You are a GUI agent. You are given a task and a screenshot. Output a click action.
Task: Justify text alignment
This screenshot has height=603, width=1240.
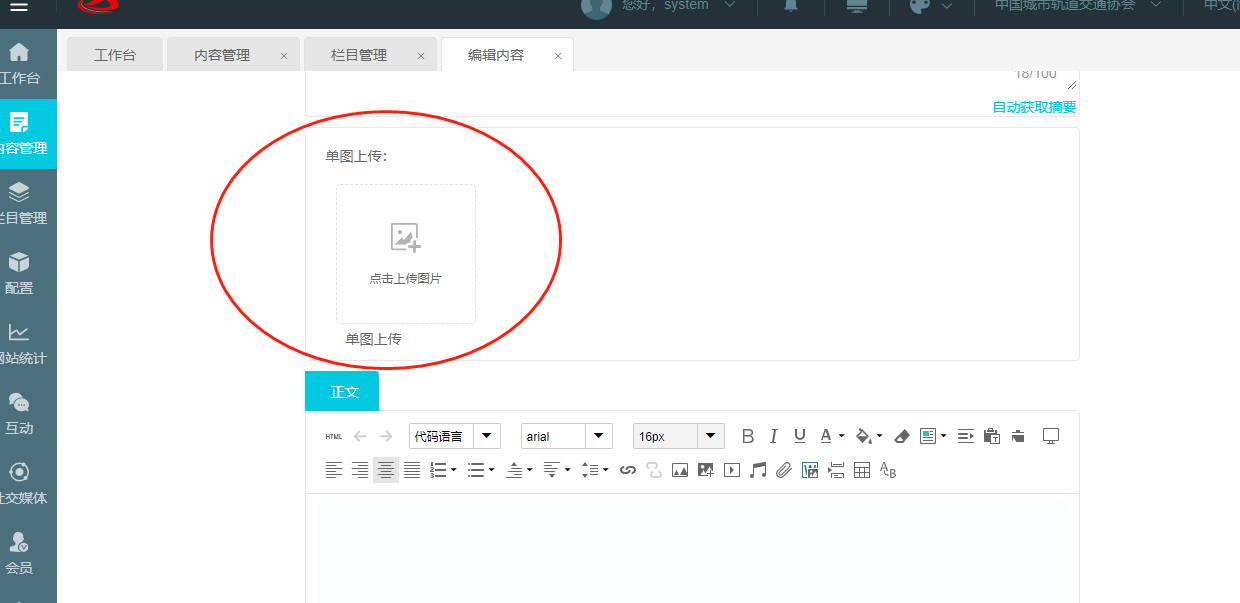[412, 470]
